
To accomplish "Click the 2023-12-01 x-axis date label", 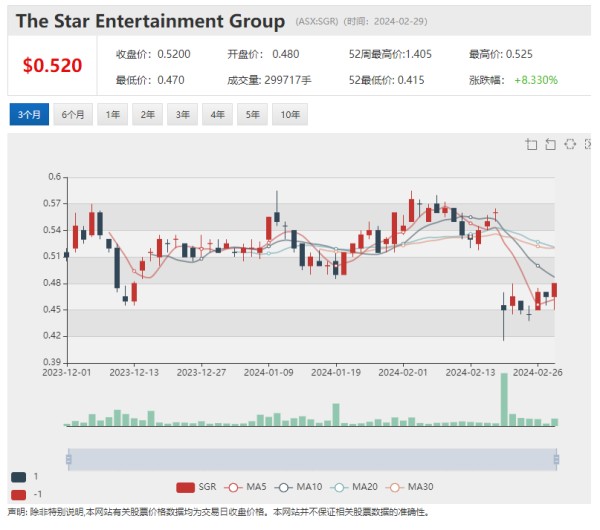I will pyautogui.click(x=67, y=372).
